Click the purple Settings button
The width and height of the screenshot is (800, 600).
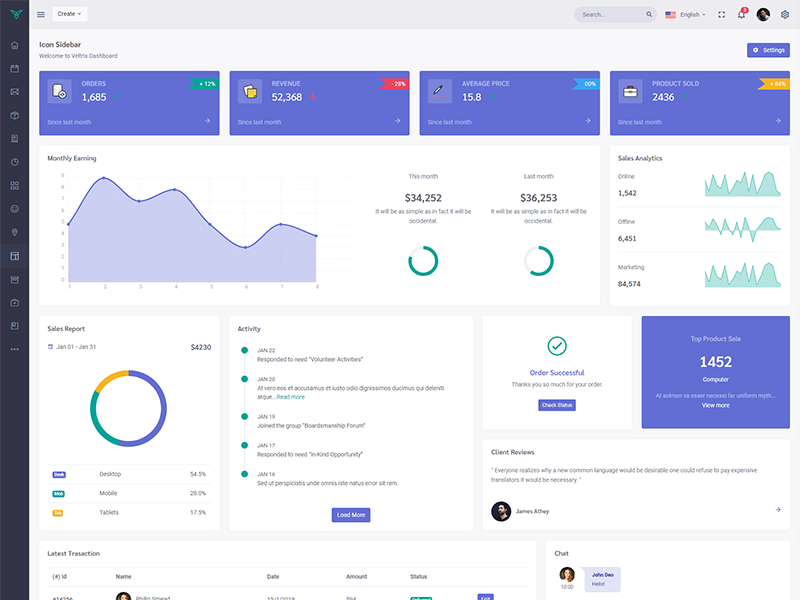[768, 50]
